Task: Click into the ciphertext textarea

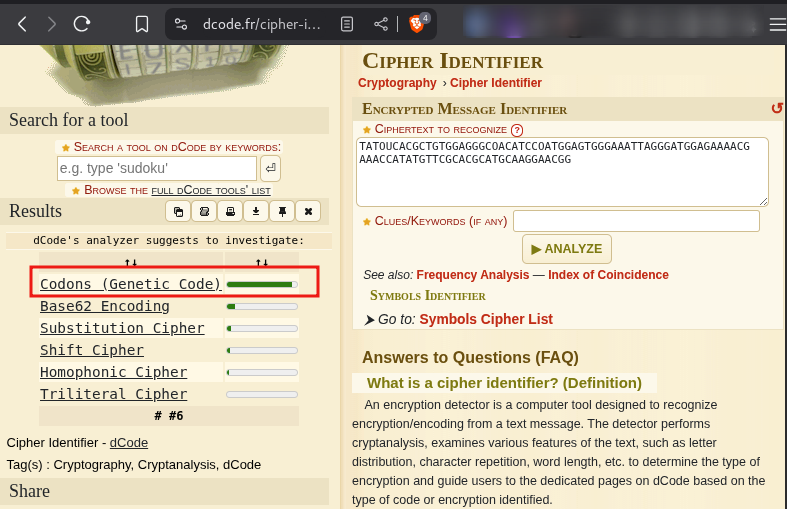Action: pos(562,172)
